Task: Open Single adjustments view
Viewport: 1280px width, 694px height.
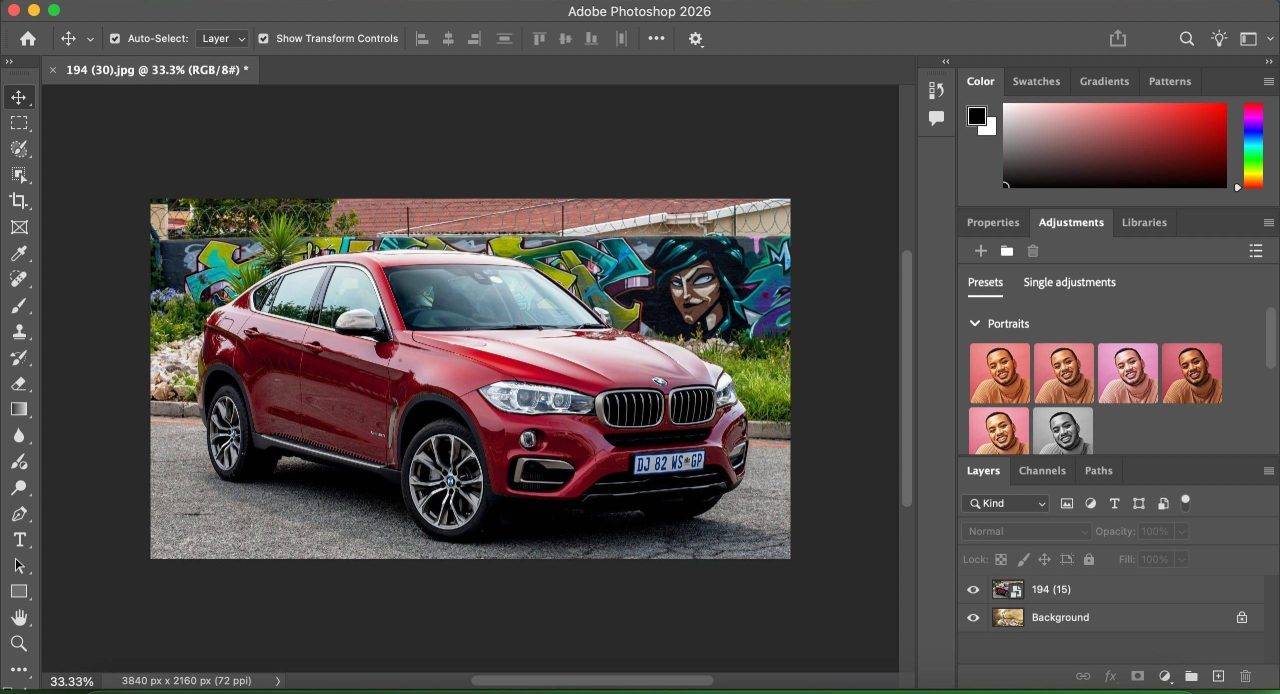Action: pyautogui.click(x=1069, y=282)
